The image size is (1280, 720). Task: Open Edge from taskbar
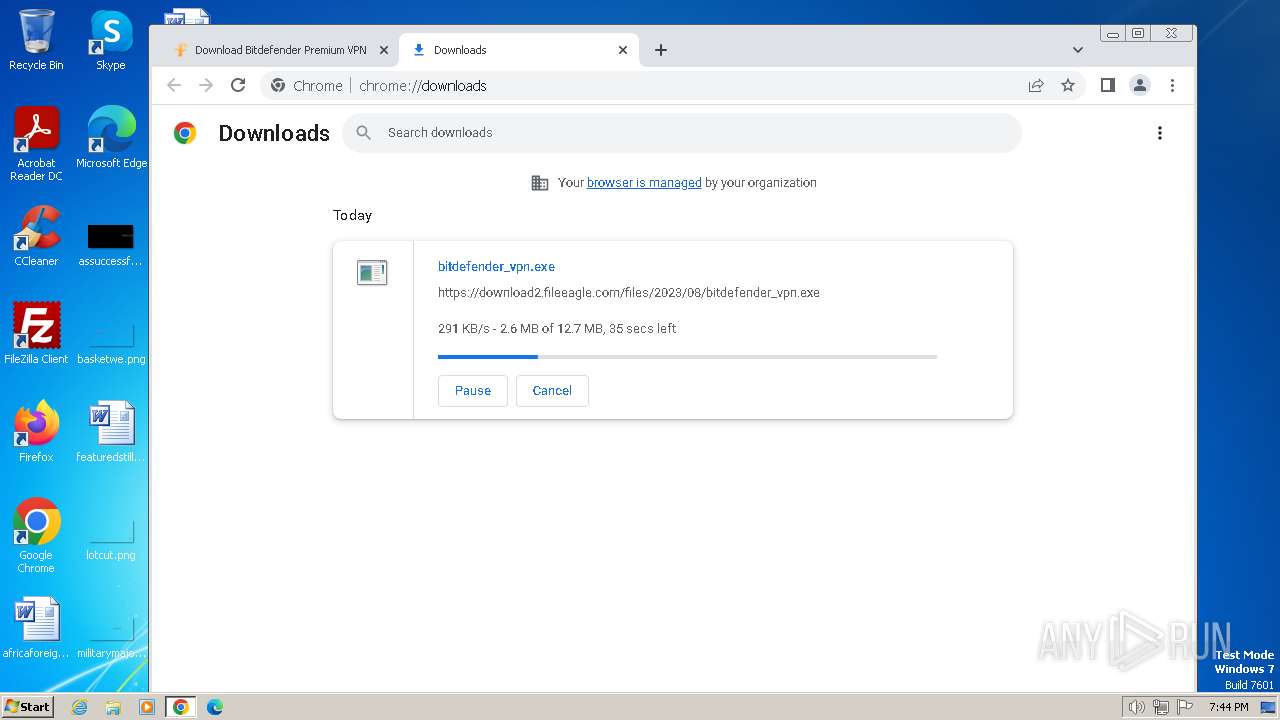tap(215, 707)
